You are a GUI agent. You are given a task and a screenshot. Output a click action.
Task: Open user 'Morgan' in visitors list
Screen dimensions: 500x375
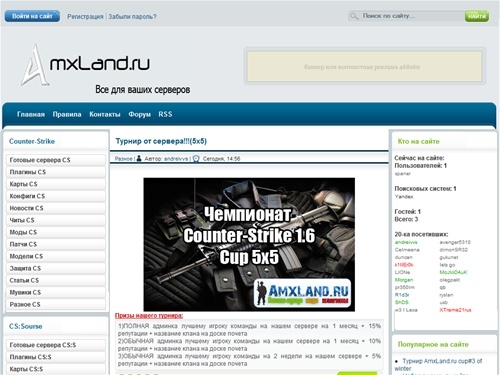point(404,280)
